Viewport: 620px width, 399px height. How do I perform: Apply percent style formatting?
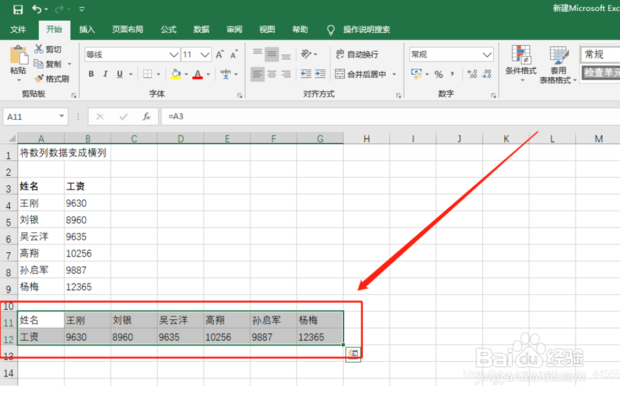pyautogui.click(x=439, y=74)
